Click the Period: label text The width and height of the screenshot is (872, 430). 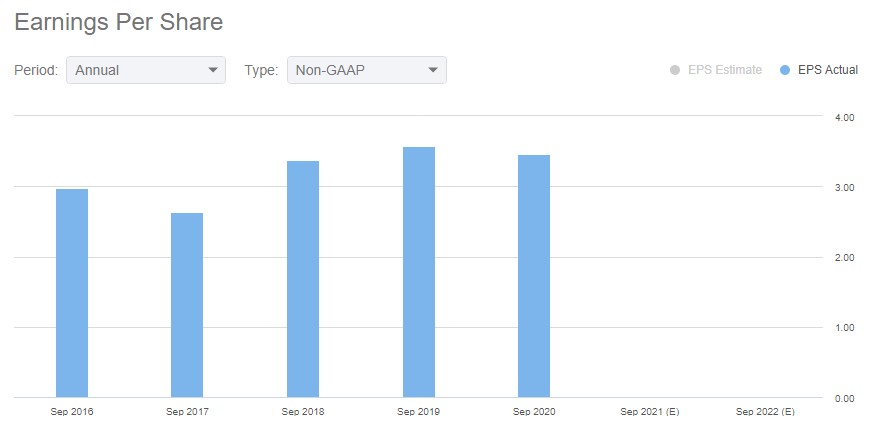(36, 70)
